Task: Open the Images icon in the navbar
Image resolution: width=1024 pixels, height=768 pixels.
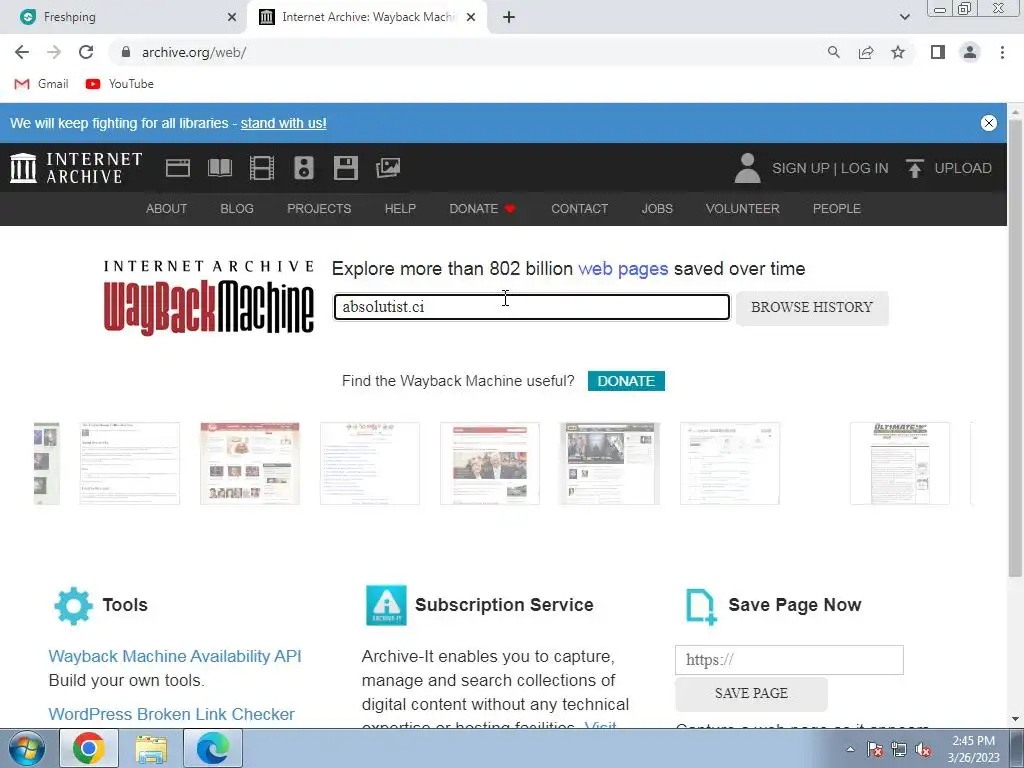Action: pos(388,168)
